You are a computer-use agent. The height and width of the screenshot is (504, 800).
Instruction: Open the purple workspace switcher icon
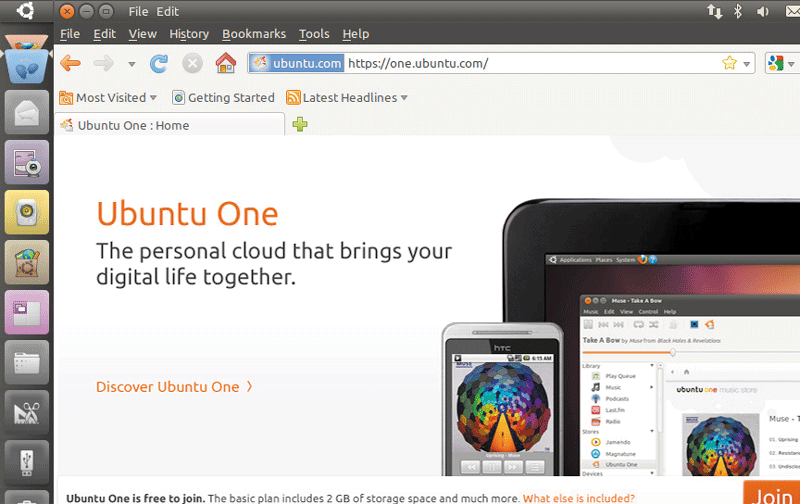coord(27,312)
